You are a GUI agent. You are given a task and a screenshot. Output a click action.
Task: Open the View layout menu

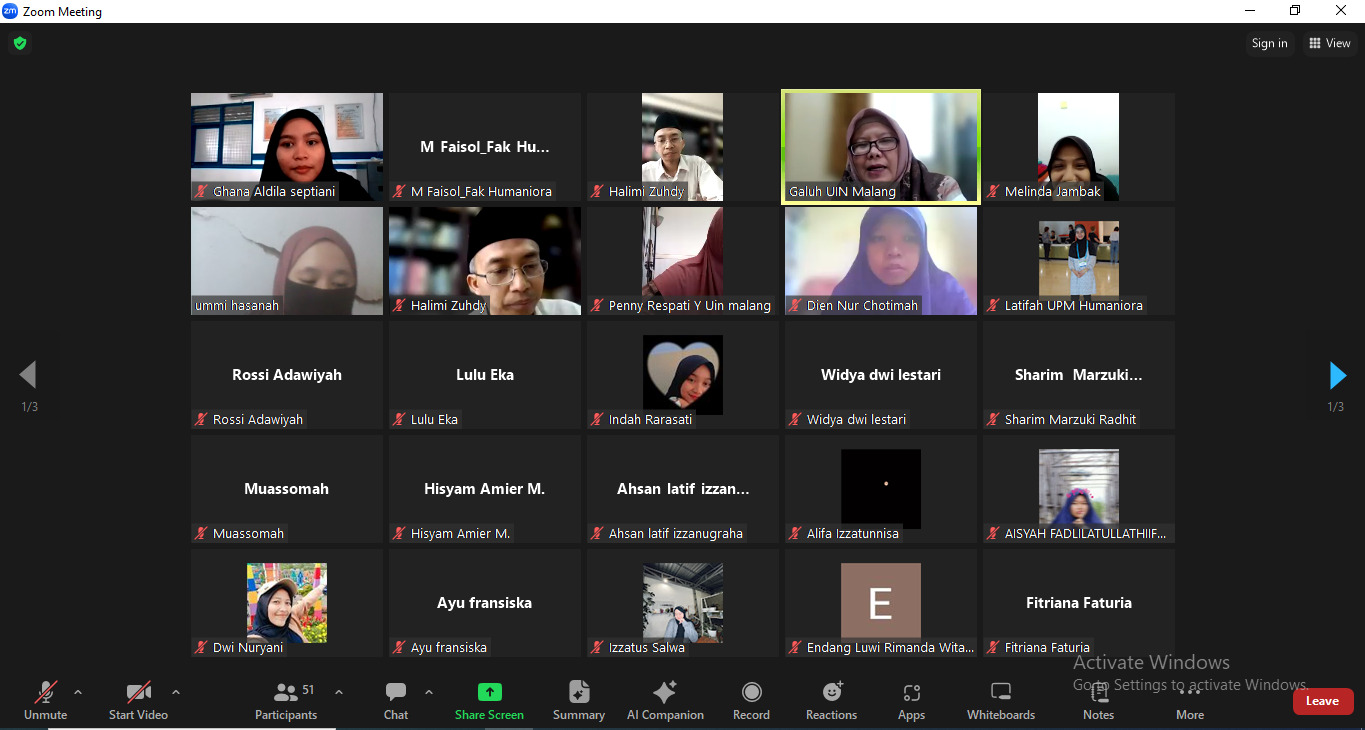[1329, 43]
